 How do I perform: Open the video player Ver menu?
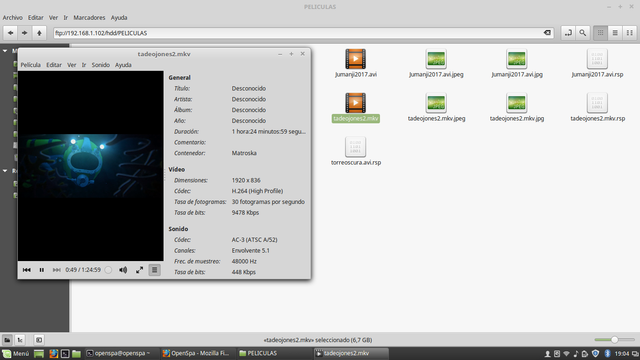click(x=72, y=65)
